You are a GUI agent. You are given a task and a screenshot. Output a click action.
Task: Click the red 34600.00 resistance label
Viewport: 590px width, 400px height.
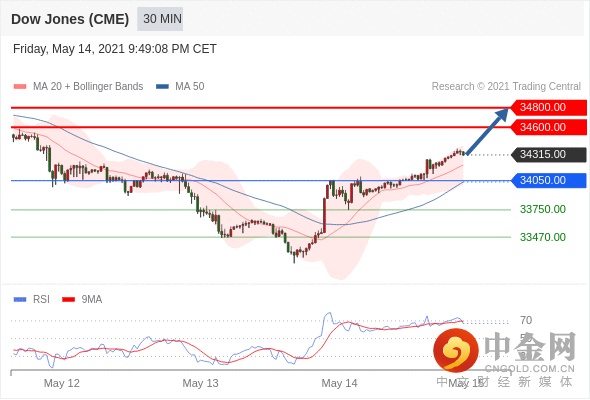549,127
